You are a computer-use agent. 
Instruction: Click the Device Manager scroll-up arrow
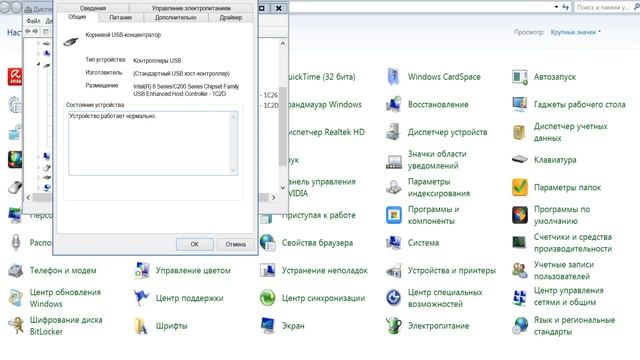pyautogui.click(x=283, y=43)
